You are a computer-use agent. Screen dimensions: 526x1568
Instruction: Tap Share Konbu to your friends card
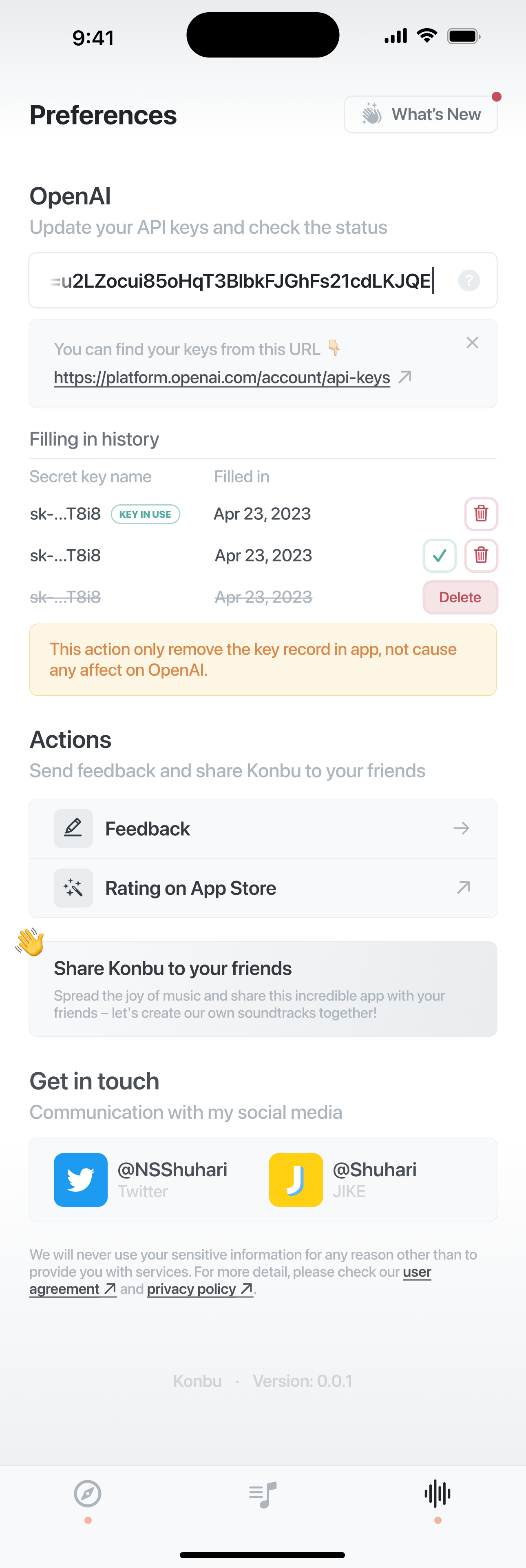263,989
